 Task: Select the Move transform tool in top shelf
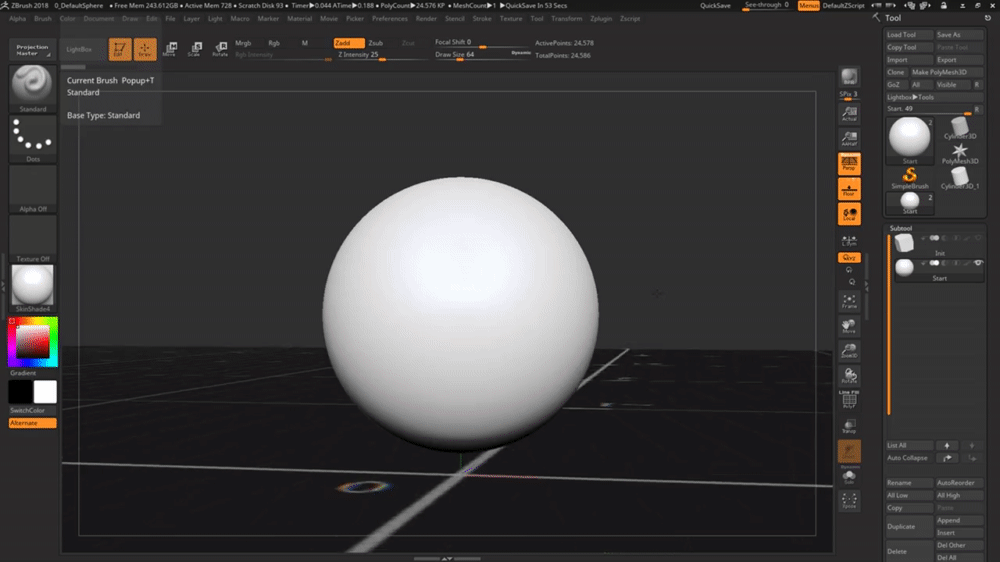pos(169,49)
